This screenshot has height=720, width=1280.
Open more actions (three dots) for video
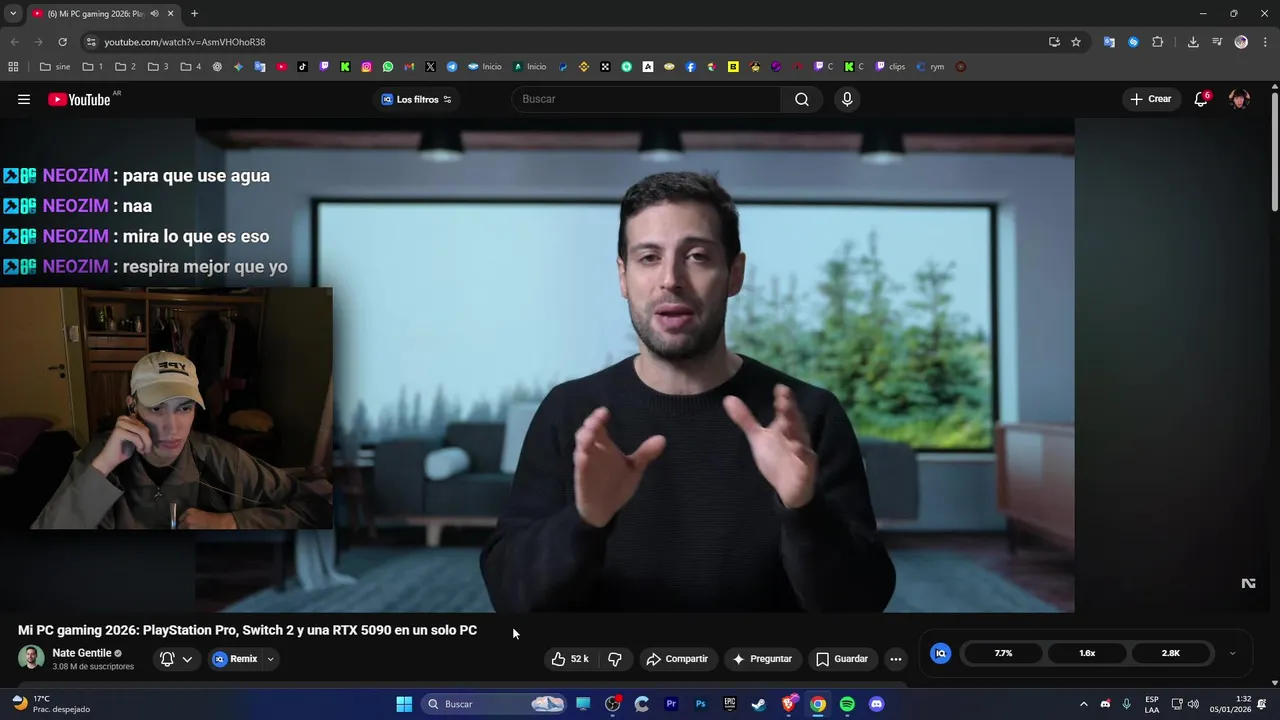(896, 659)
